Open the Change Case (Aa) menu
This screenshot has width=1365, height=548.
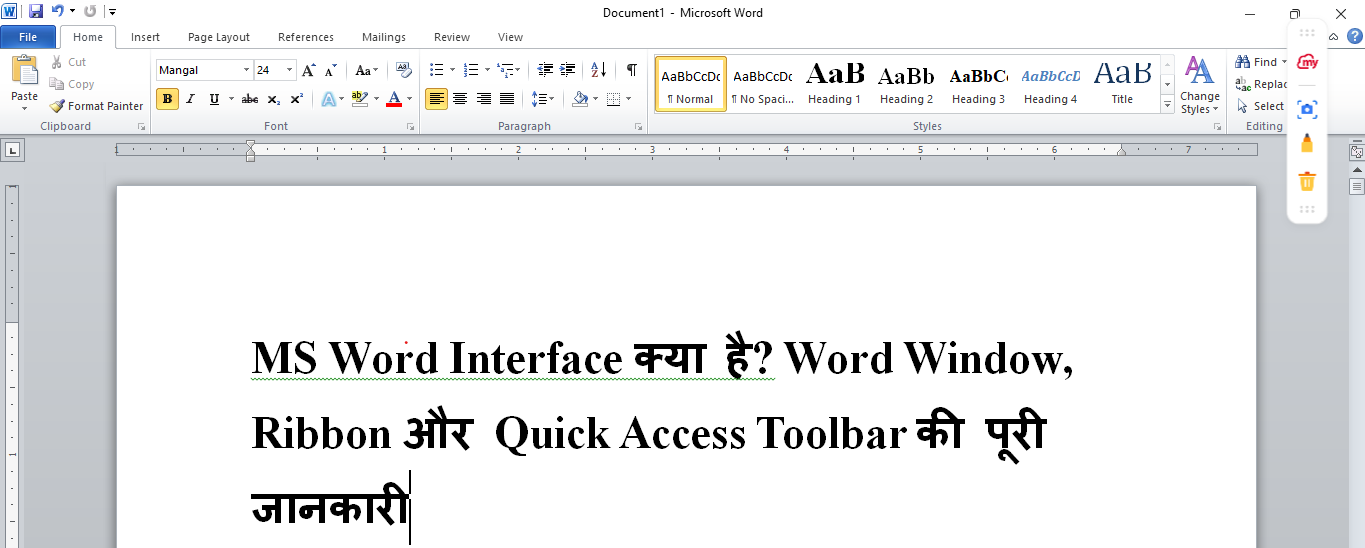(x=366, y=70)
